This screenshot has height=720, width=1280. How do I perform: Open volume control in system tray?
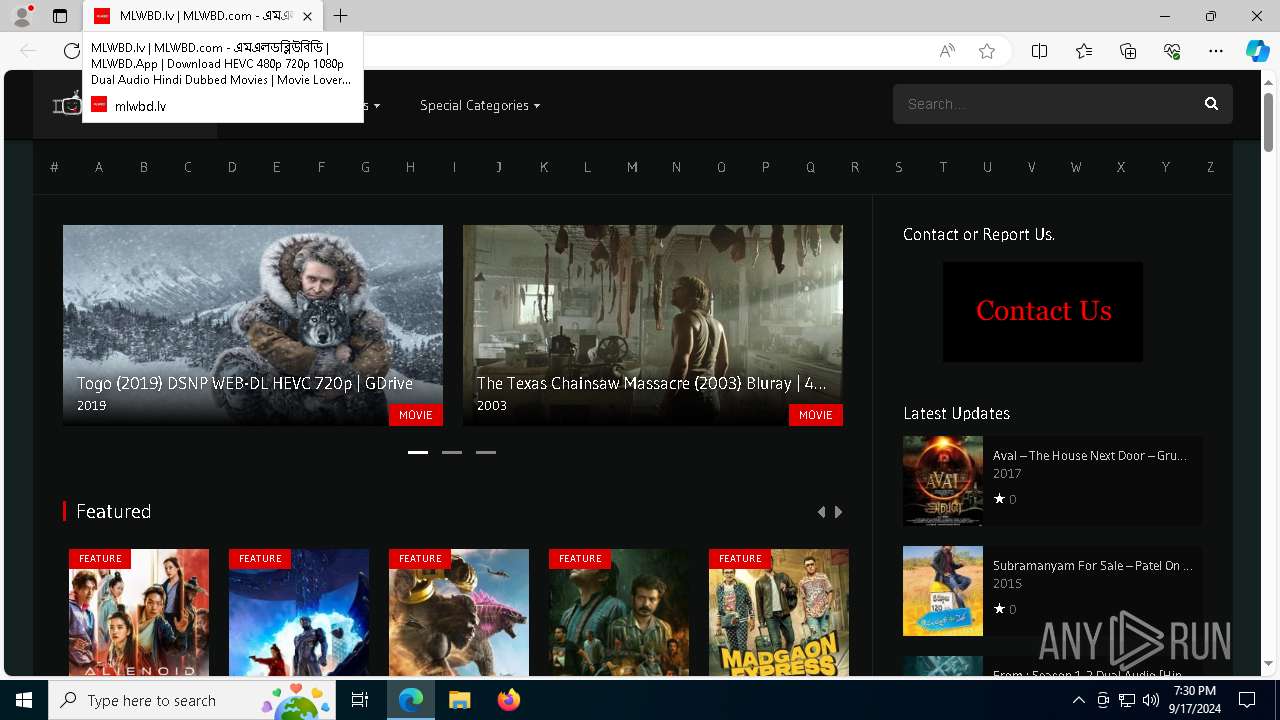(x=1151, y=700)
